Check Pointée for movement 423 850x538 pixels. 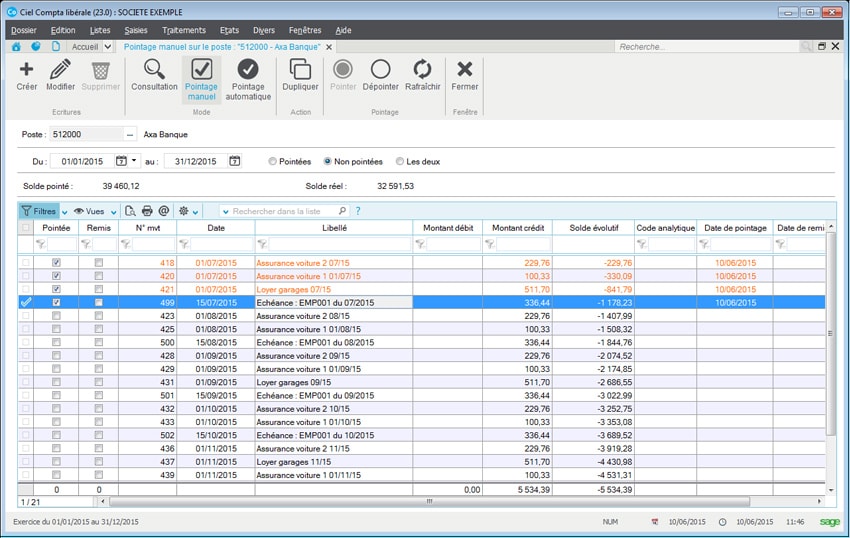(56, 316)
